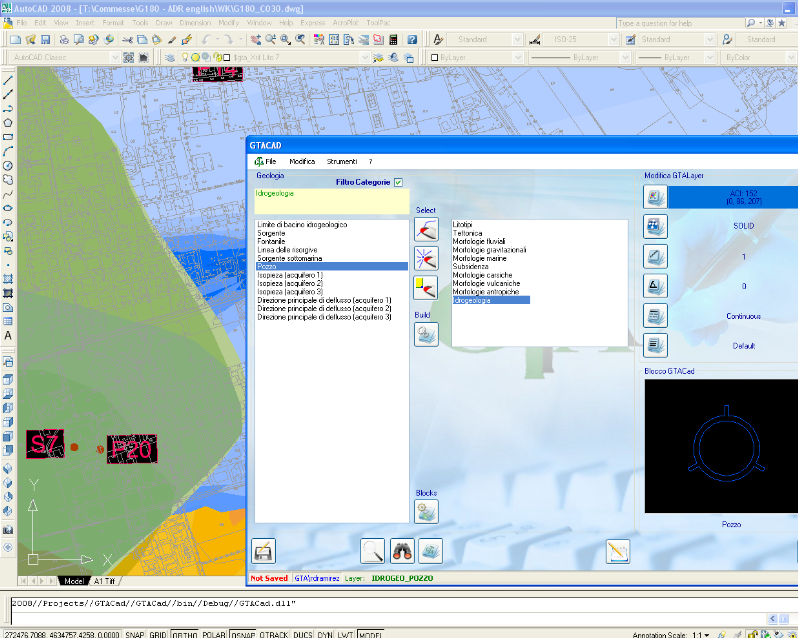798x638 pixels.
Task: Click the Build icon in GTACAD
Action: coord(426,334)
